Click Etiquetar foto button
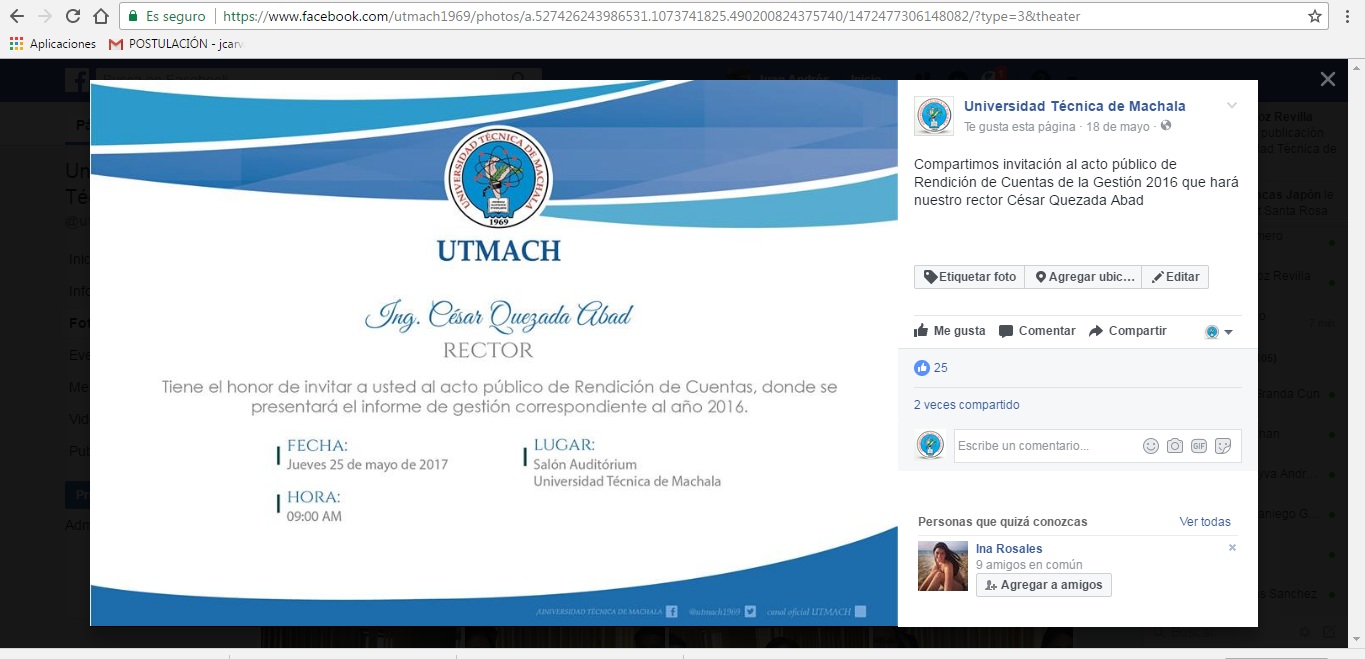Image resolution: width=1365 pixels, height=659 pixels. point(969,277)
